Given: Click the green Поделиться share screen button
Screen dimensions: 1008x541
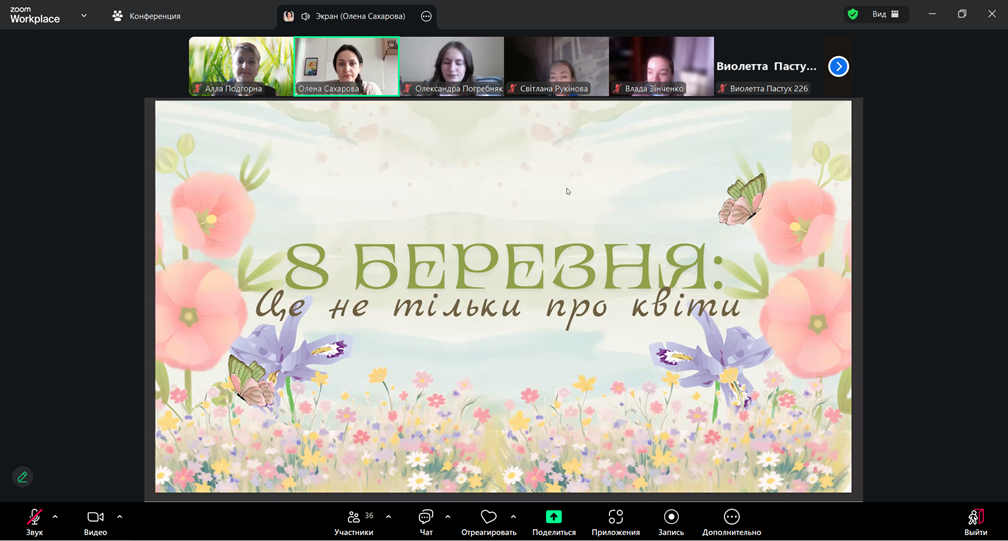Looking at the screenshot, I should pos(553,517).
